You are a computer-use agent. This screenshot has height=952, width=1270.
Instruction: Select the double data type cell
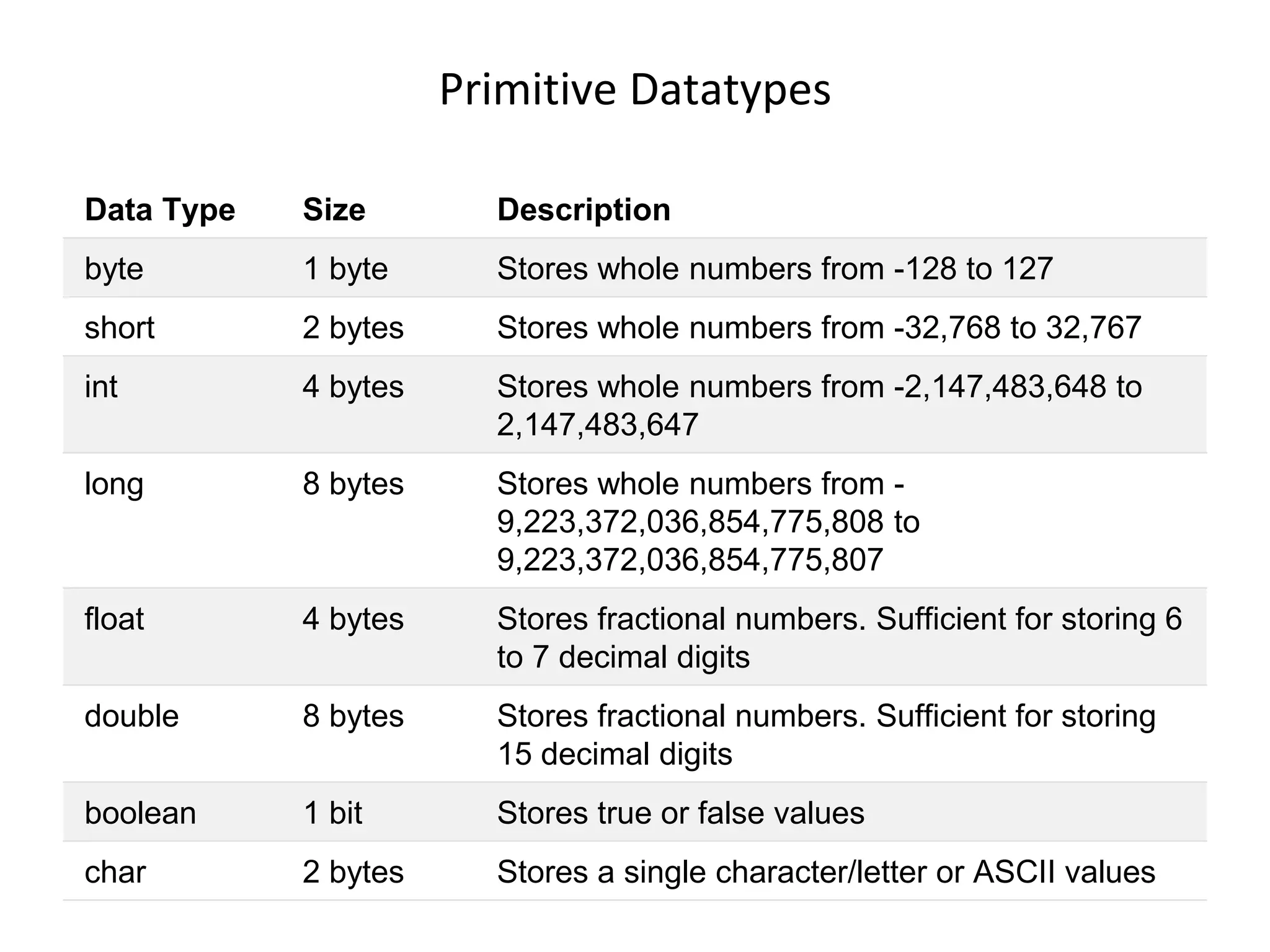pos(131,716)
